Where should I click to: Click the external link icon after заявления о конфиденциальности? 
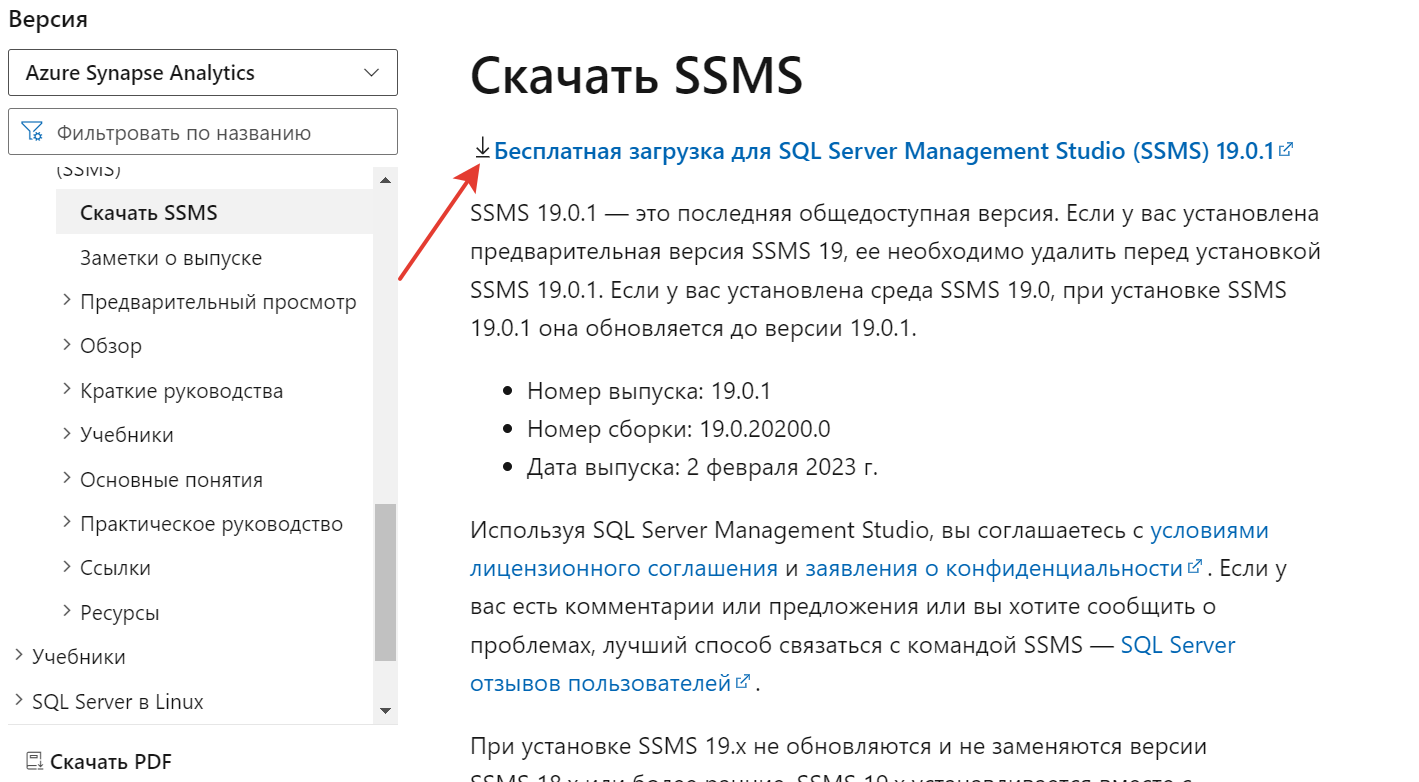1196,565
